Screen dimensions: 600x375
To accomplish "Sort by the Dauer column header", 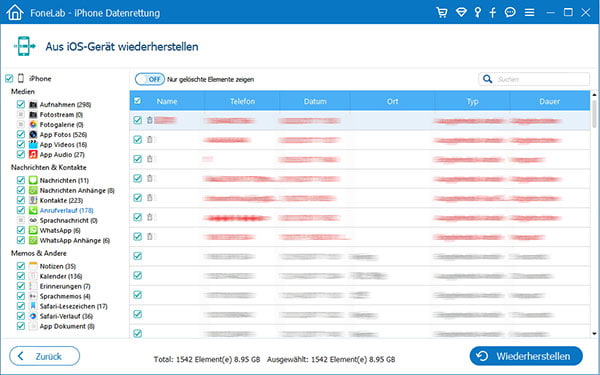I will 549,101.
